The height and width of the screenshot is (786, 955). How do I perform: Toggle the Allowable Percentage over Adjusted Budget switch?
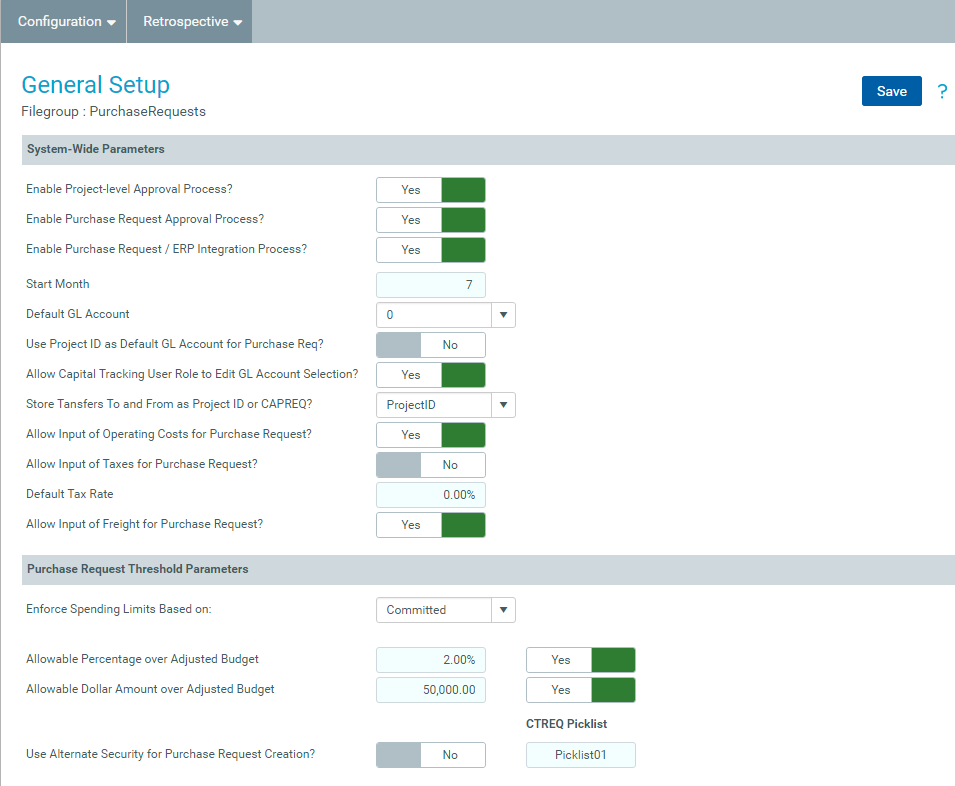[580, 660]
